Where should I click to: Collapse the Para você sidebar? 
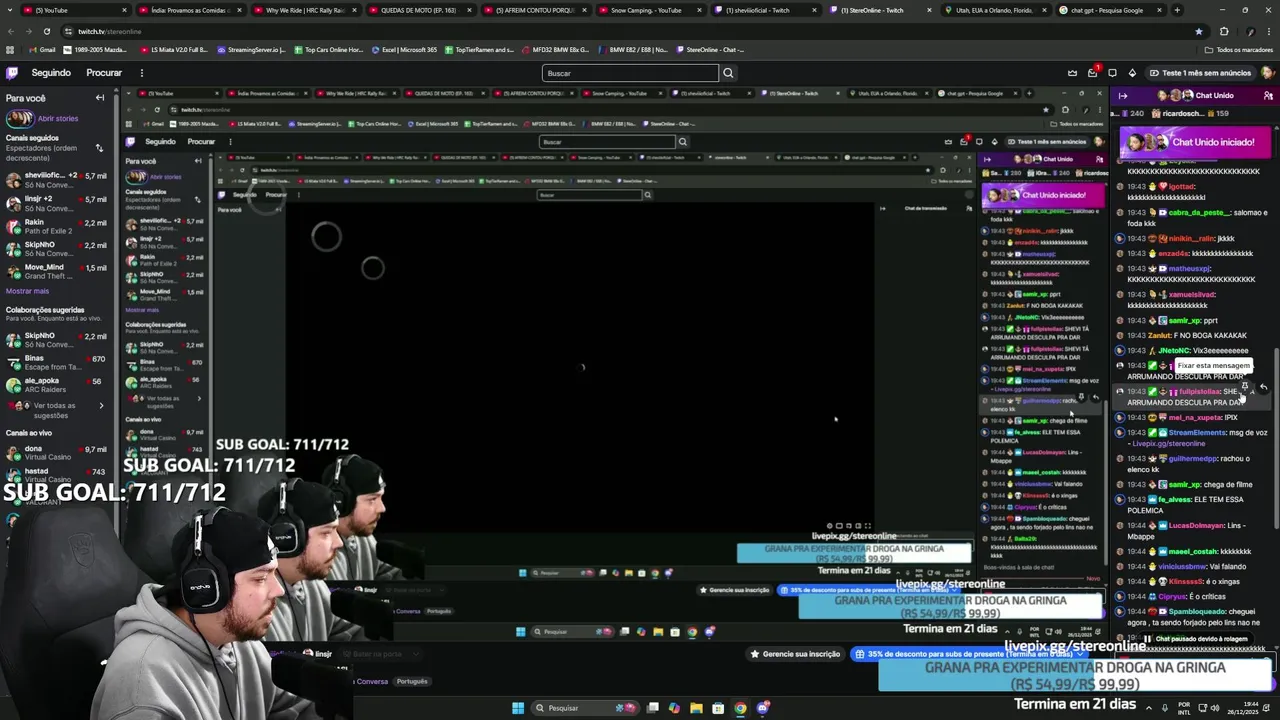(100, 98)
